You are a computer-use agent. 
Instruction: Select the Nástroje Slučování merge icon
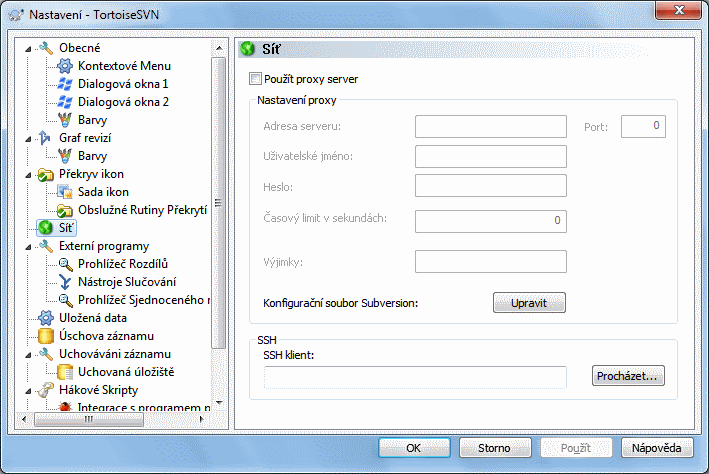point(65,282)
